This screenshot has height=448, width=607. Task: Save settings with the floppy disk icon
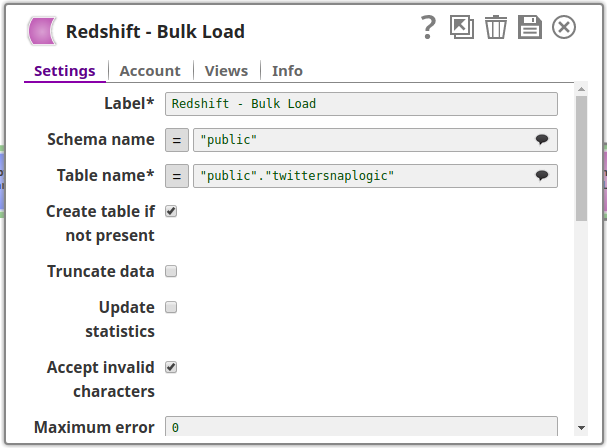click(x=530, y=27)
